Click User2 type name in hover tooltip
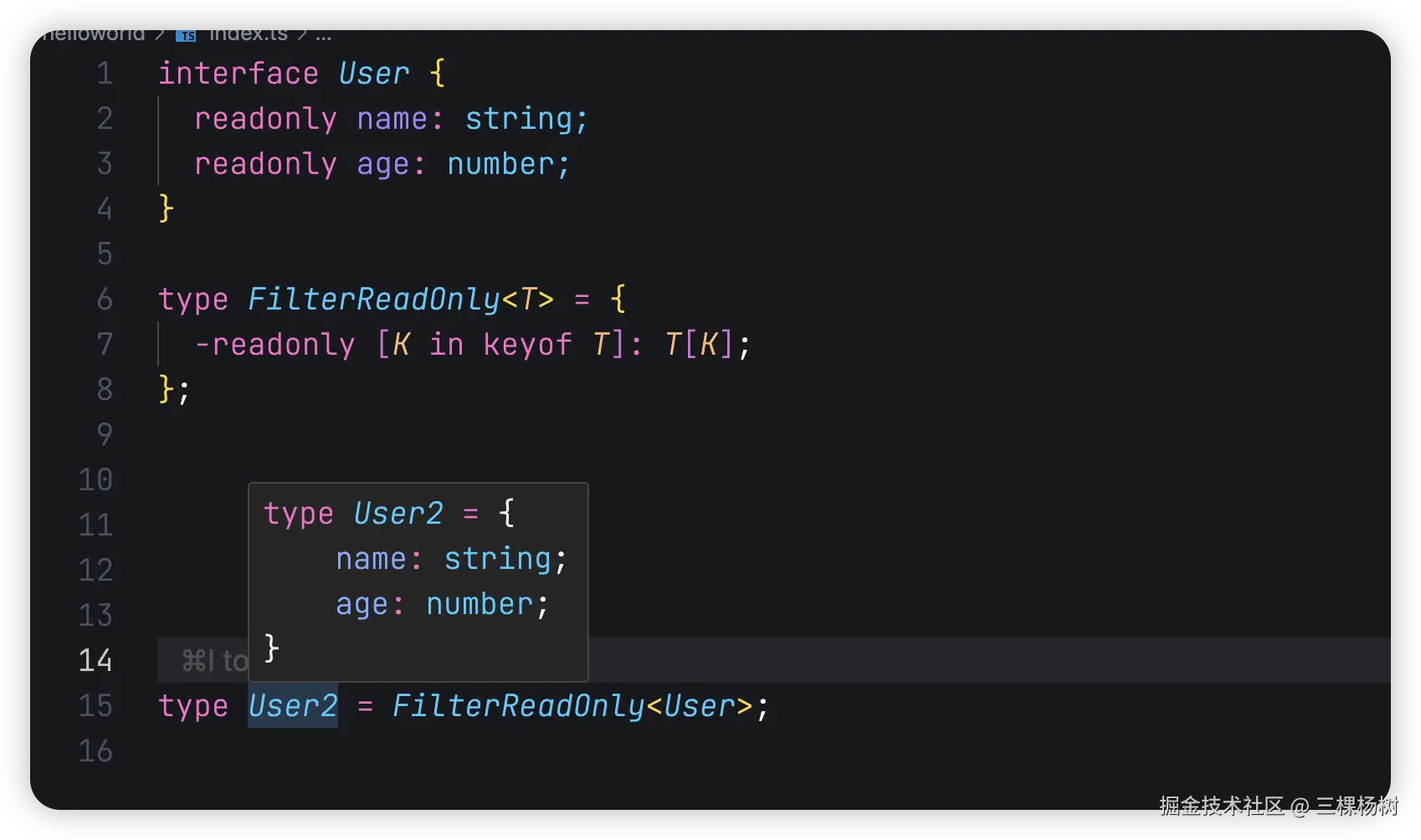 click(x=398, y=513)
